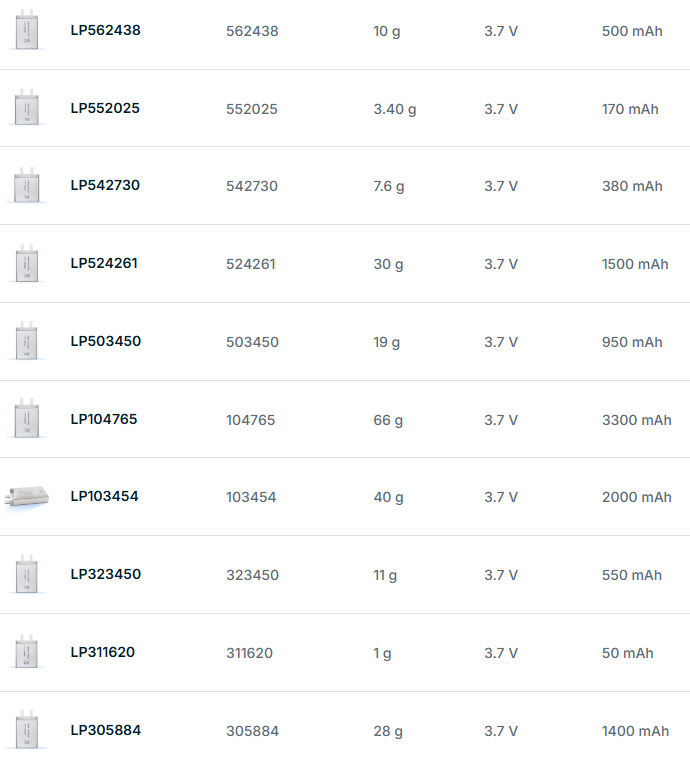This screenshot has width=690, height=761.
Task: Click the 3300 mAh capacity value
Action: point(636,420)
